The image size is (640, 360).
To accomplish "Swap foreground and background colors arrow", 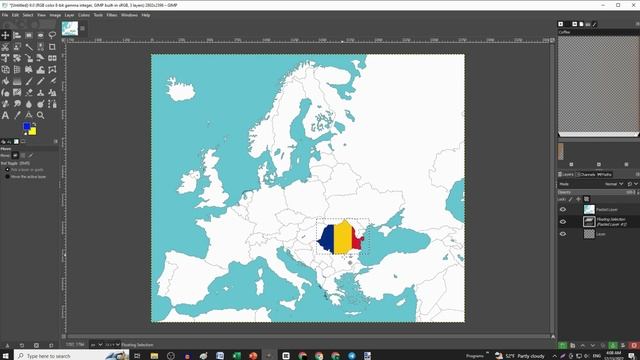I will coord(34,124).
